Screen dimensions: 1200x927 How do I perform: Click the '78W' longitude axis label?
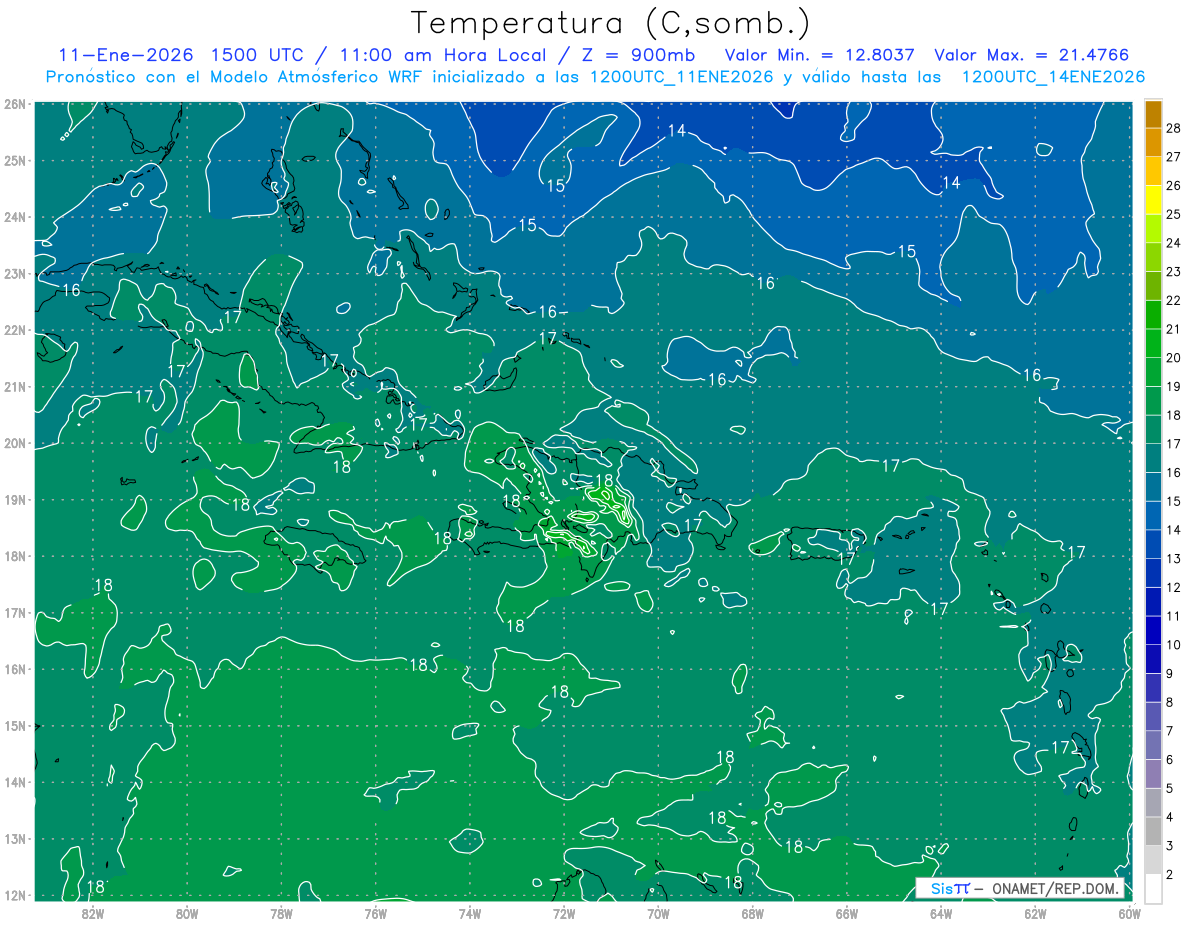click(x=281, y=913)
